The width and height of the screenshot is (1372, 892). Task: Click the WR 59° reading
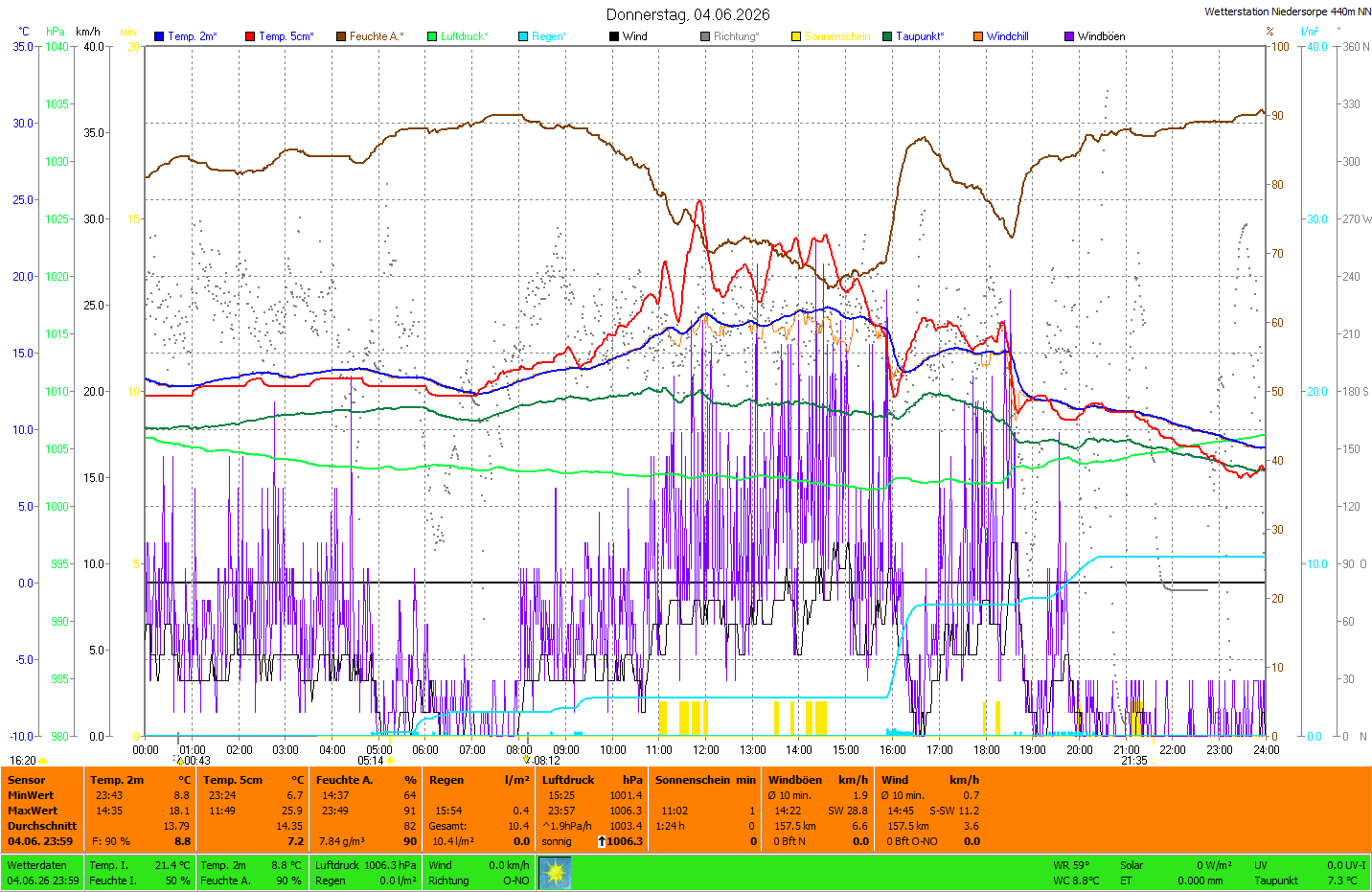[1071, 865]
